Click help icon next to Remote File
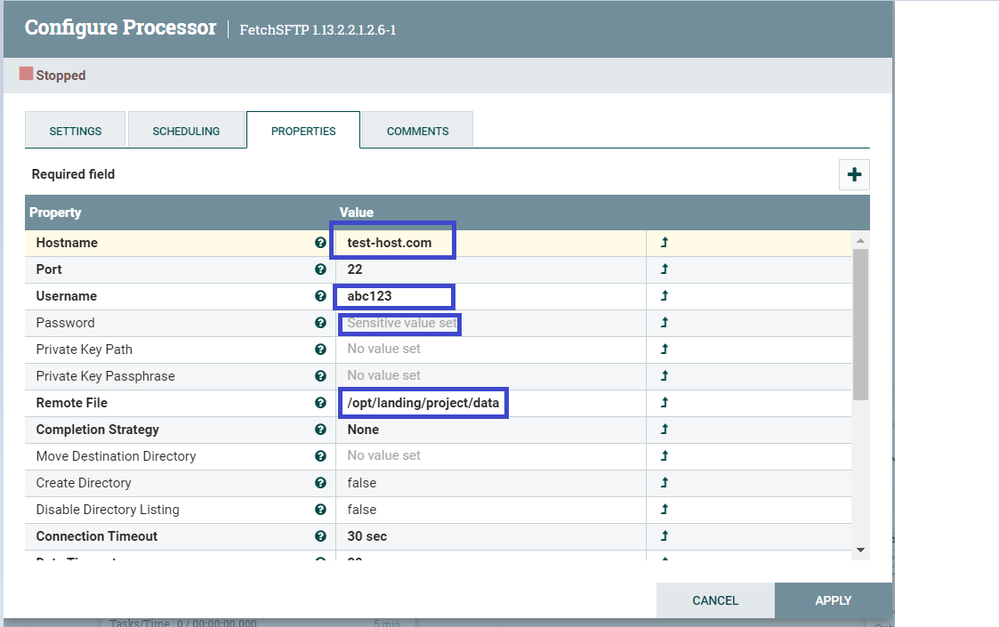999x627 pixels. pyautogui.click(x=320, y=403)
